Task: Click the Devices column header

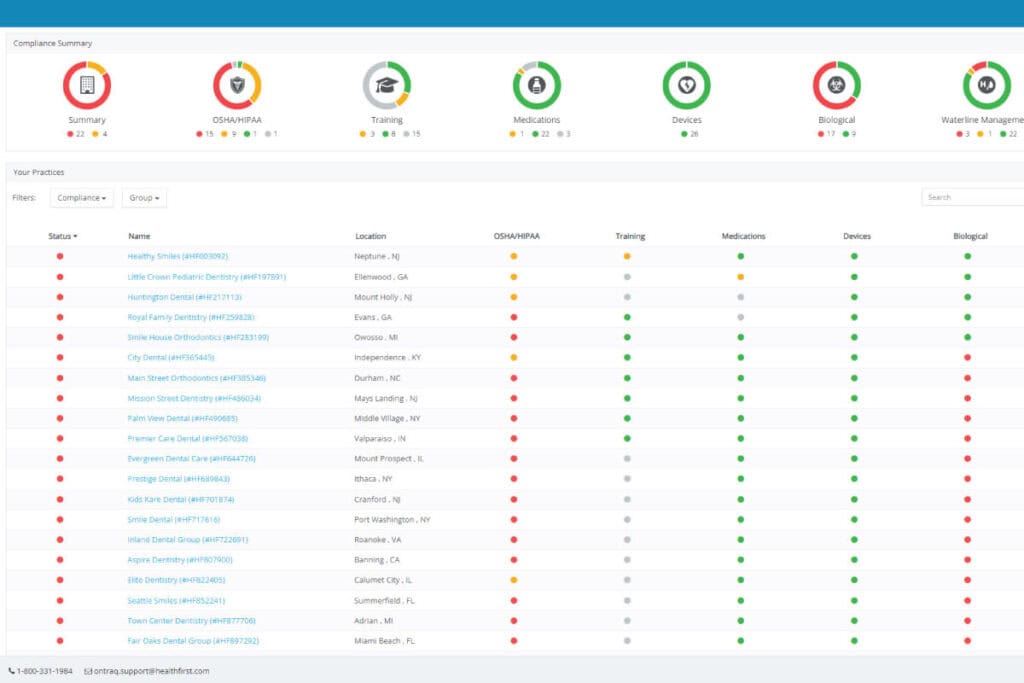Action: point(857,236)
